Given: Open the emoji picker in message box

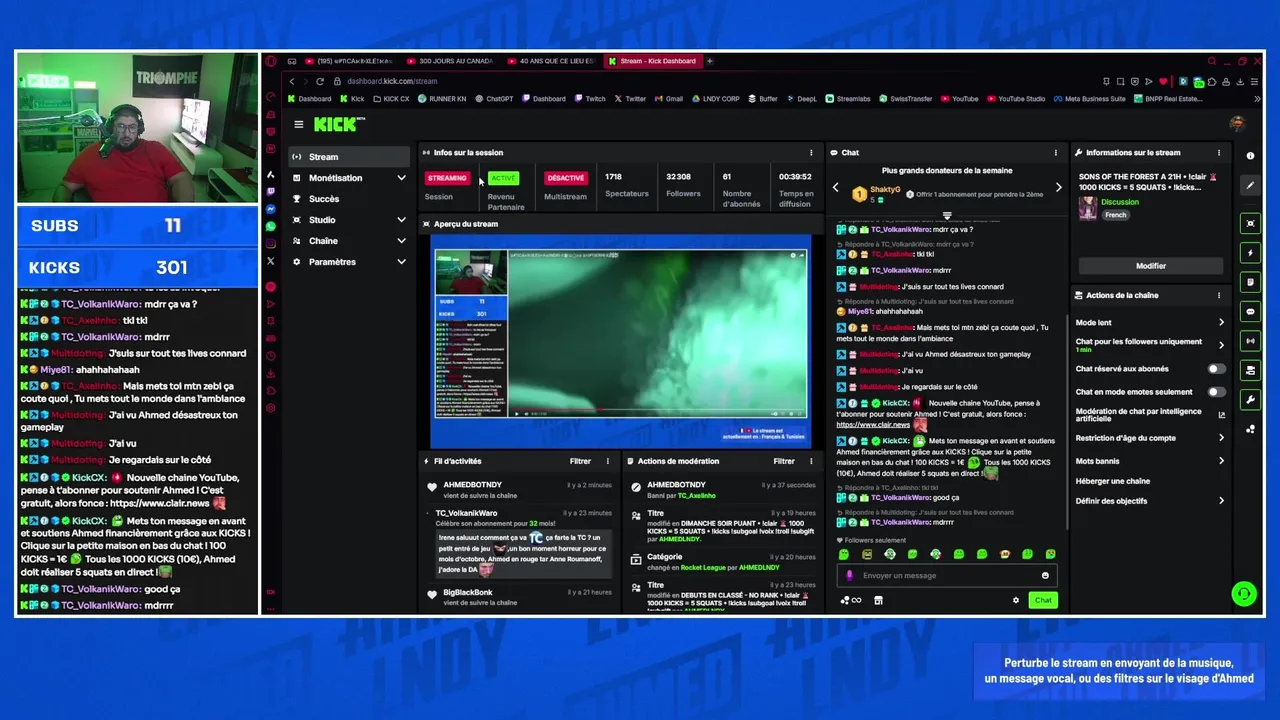Looking at the screenshot, I should (1045, 575).
